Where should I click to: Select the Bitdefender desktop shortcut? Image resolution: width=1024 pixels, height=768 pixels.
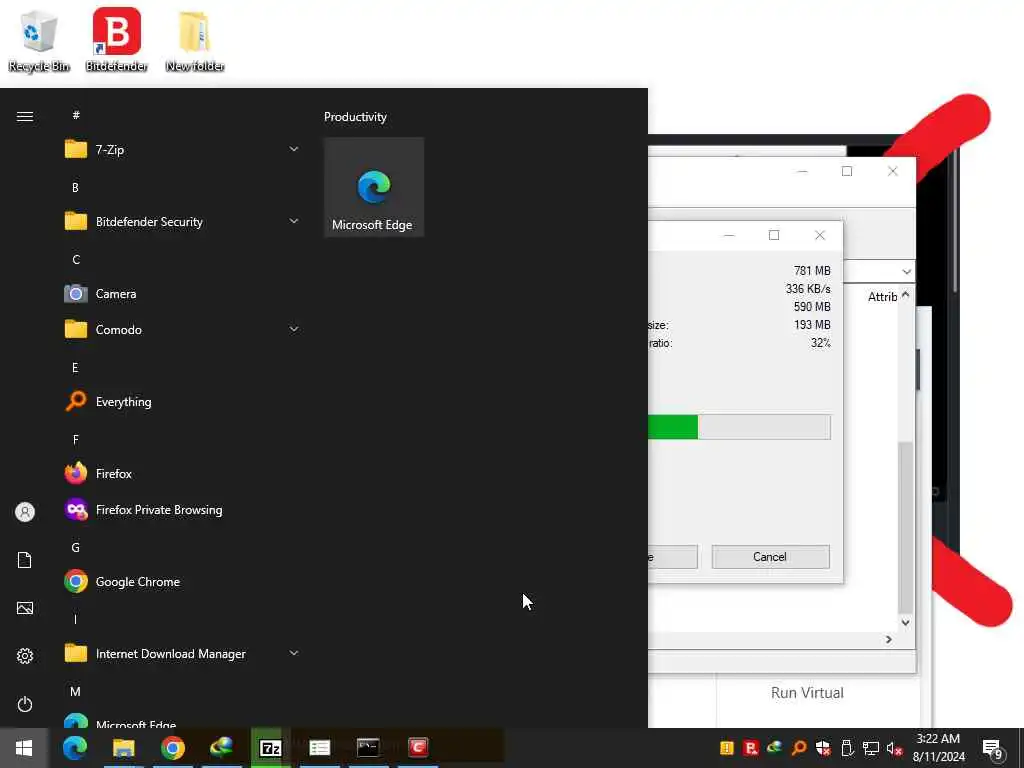click(x=116, y=40)
